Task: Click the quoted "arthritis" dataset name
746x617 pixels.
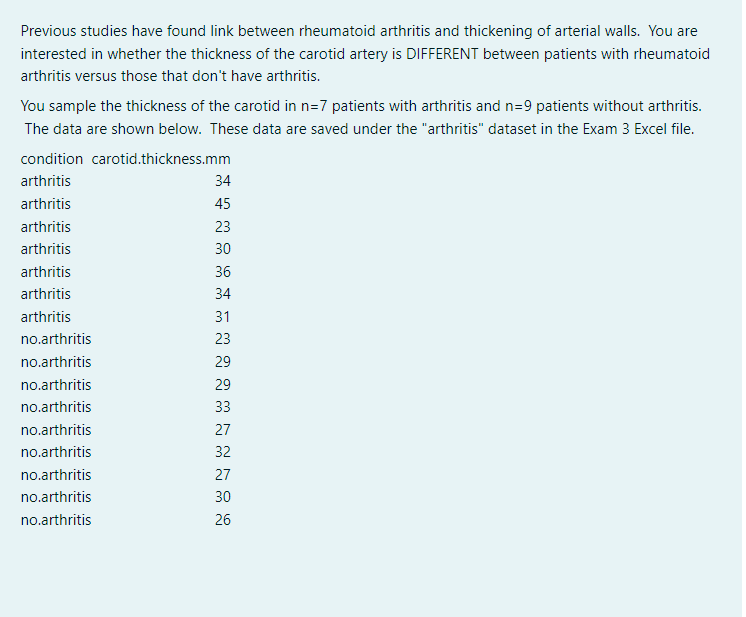Action: [452, 129]
